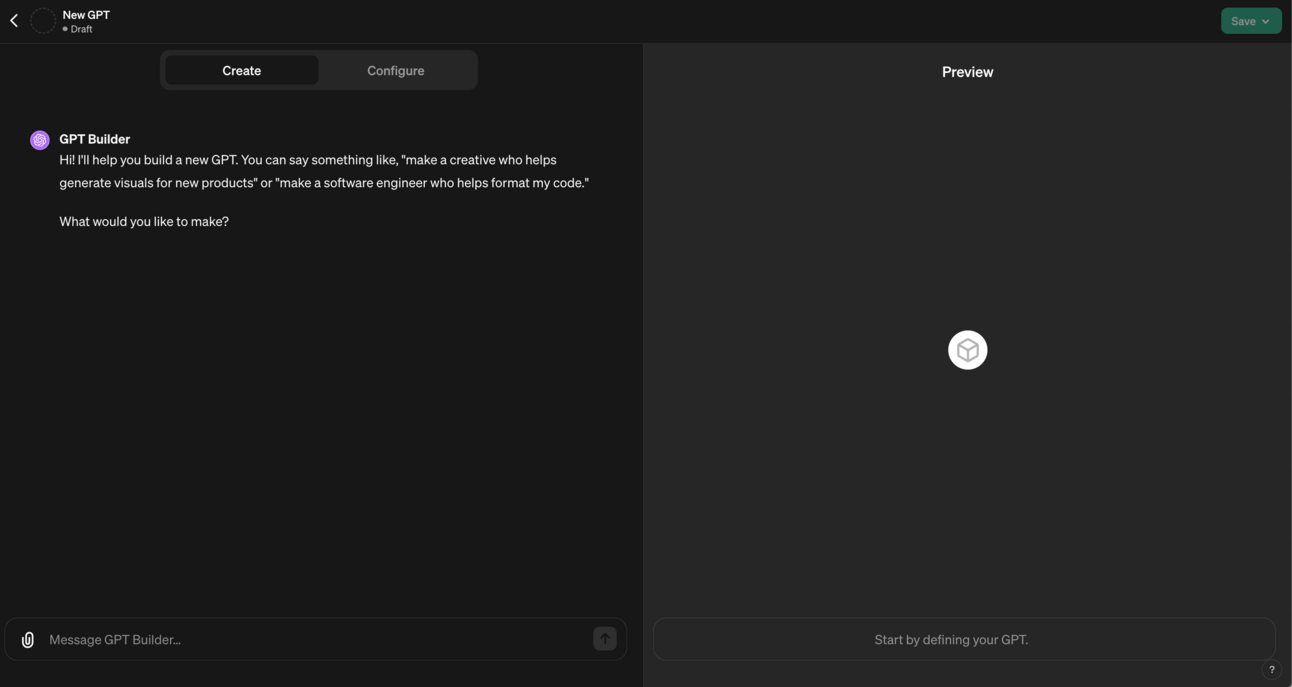This screenshot has width=1292, height=687.
Task: Click the back arrow in header
Action: coord(14,21)
